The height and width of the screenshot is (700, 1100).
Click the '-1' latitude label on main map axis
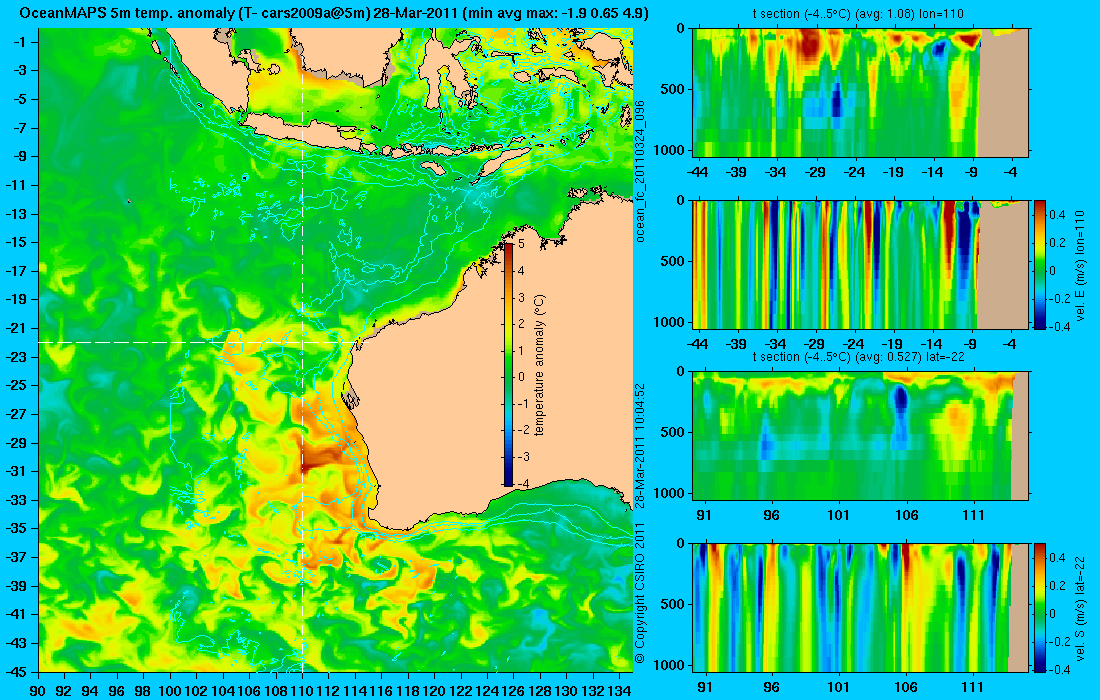21,41
